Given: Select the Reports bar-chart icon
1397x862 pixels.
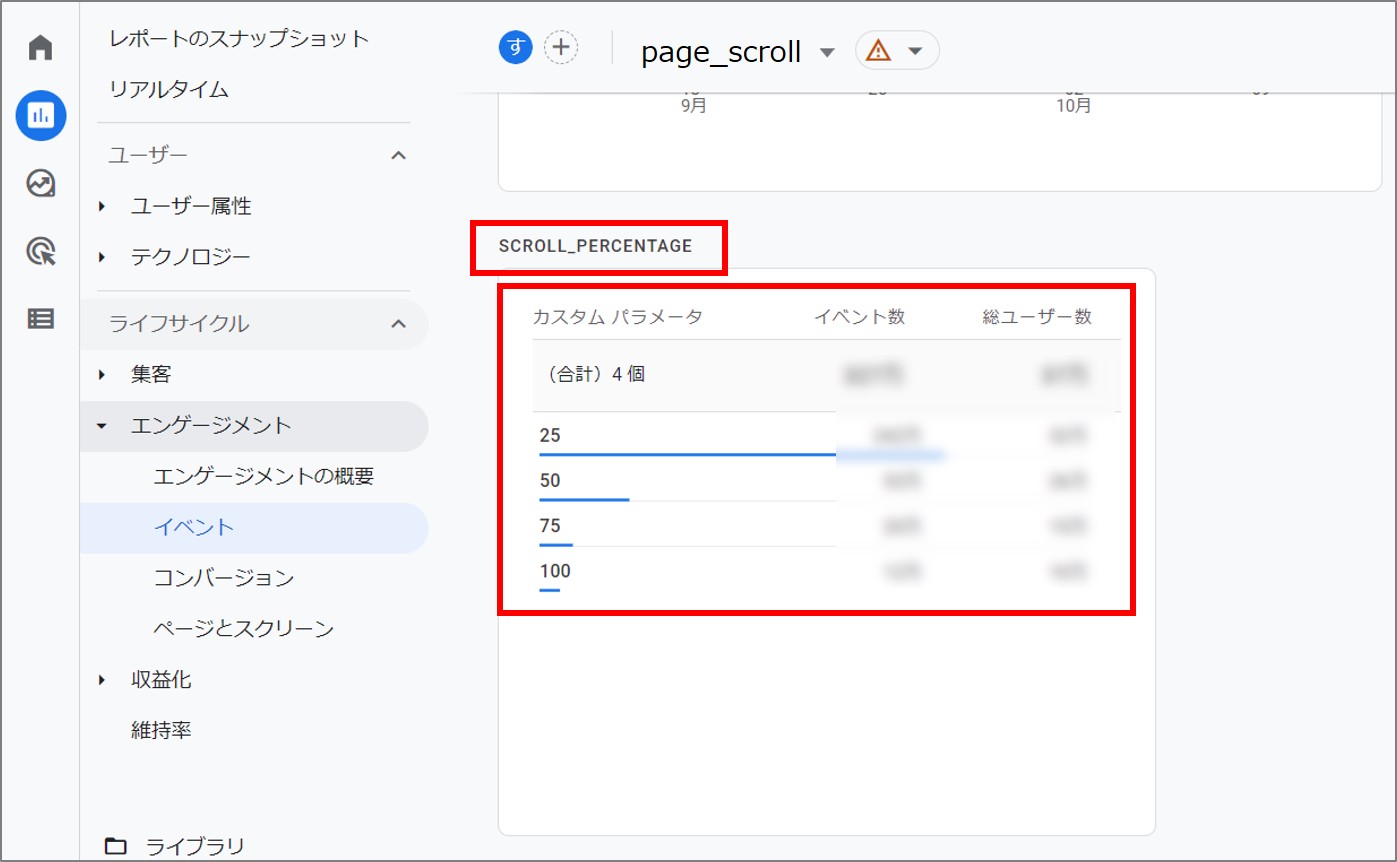Looking at the screenshot, I should click(x=41, y=116).
